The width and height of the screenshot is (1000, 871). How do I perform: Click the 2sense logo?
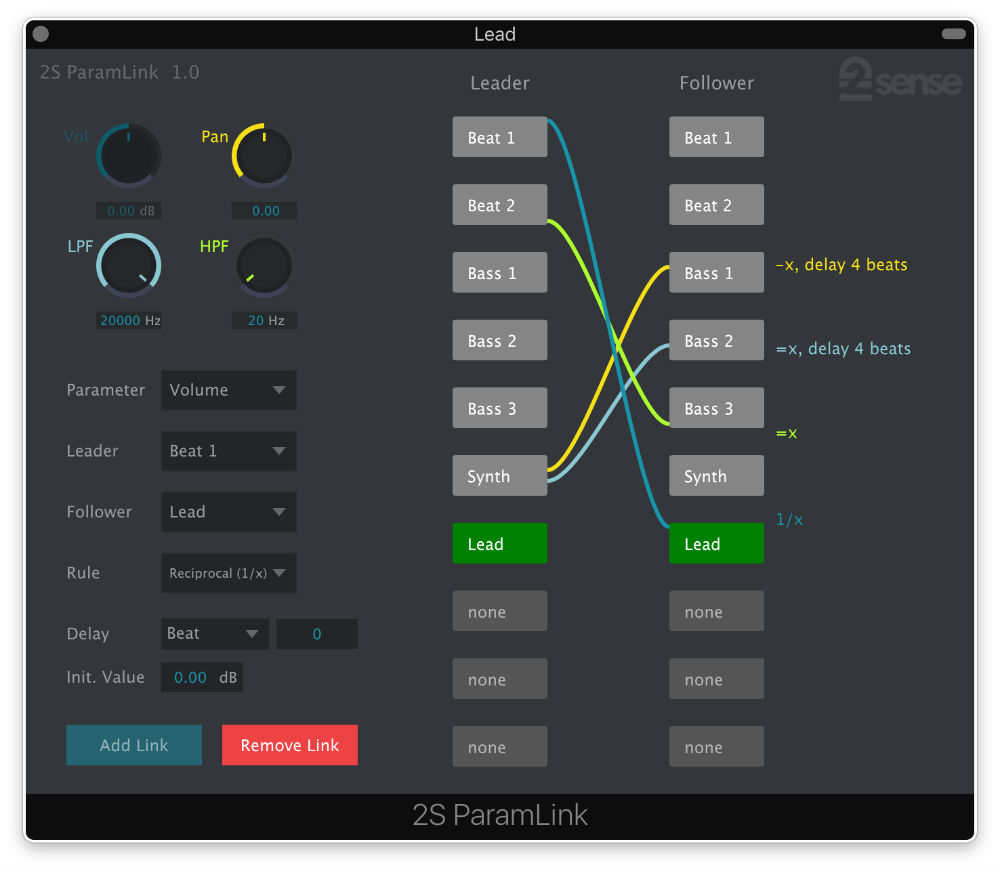click(900, 79)
